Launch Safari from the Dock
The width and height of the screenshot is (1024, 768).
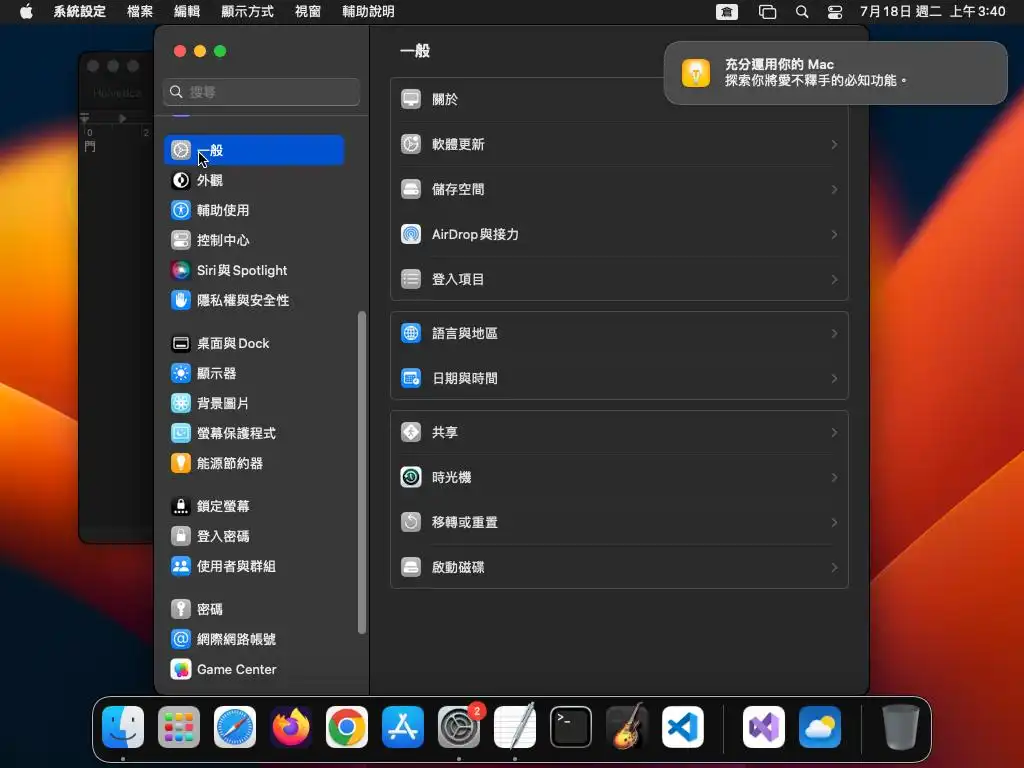[x=235, y=727]
